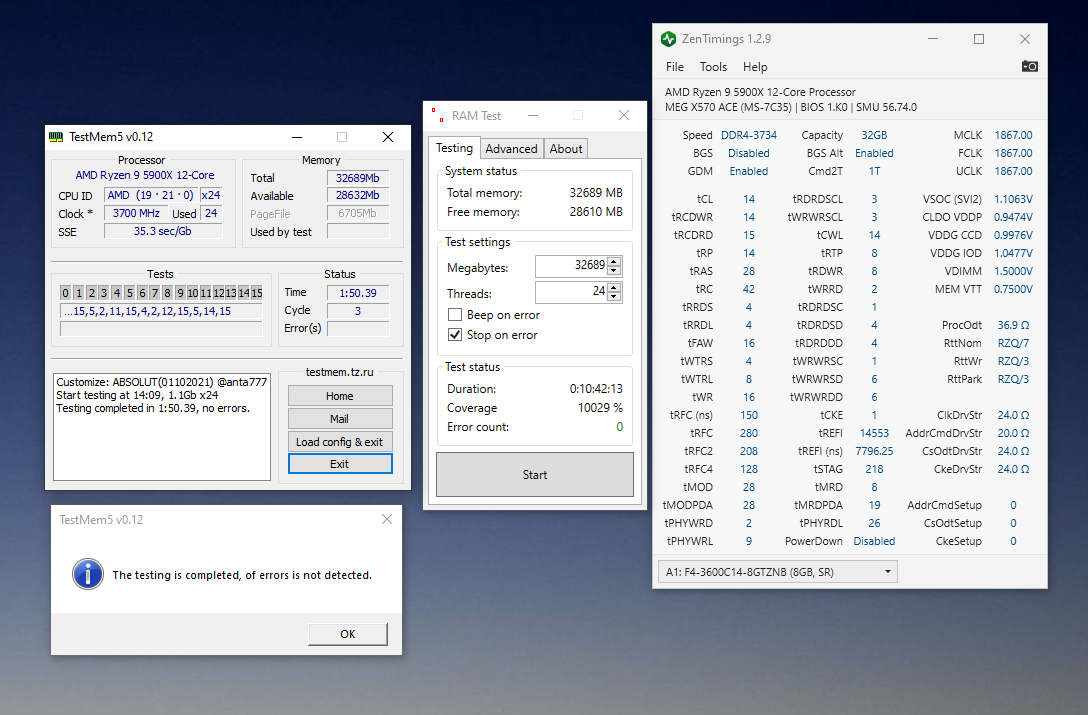Click the tREFI value 14553

874,433
